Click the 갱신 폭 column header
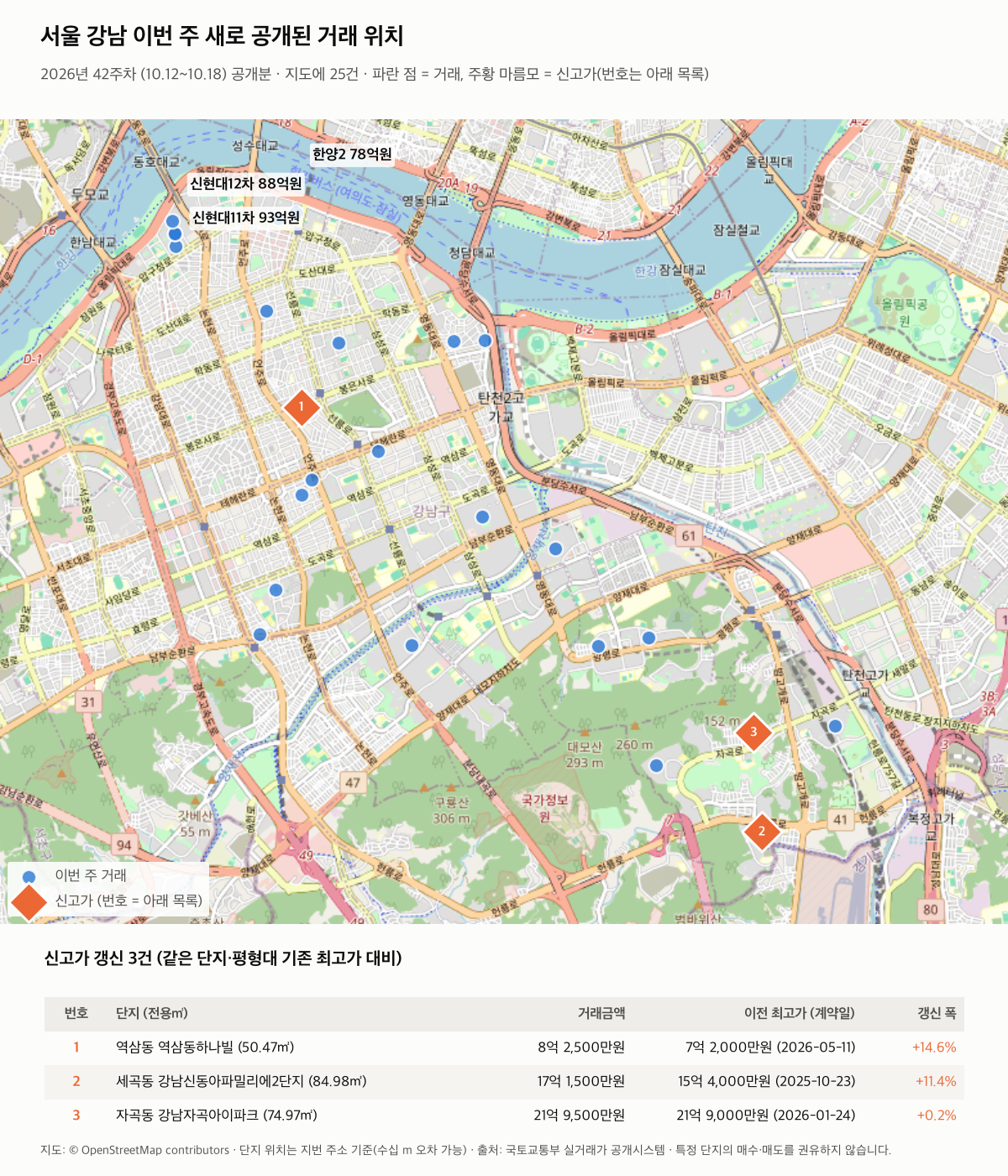 click(x=937, y=1013)
